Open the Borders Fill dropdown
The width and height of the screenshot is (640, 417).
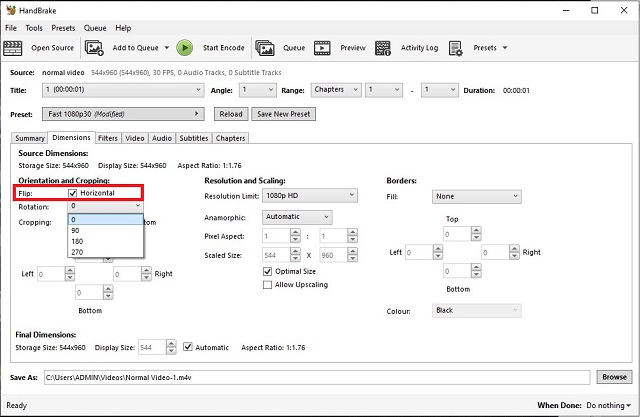click(476, 197)
